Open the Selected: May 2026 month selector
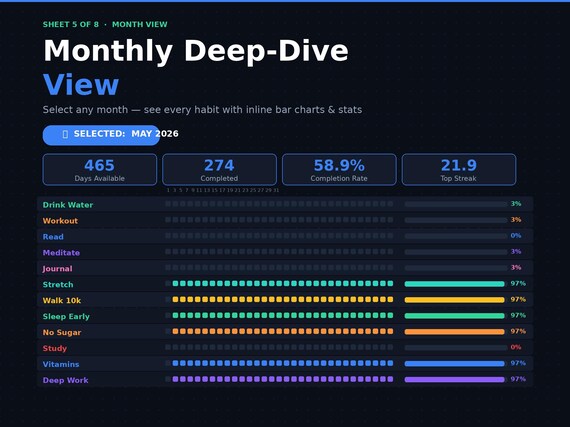 pyautogui.click(x=101, y=135)
